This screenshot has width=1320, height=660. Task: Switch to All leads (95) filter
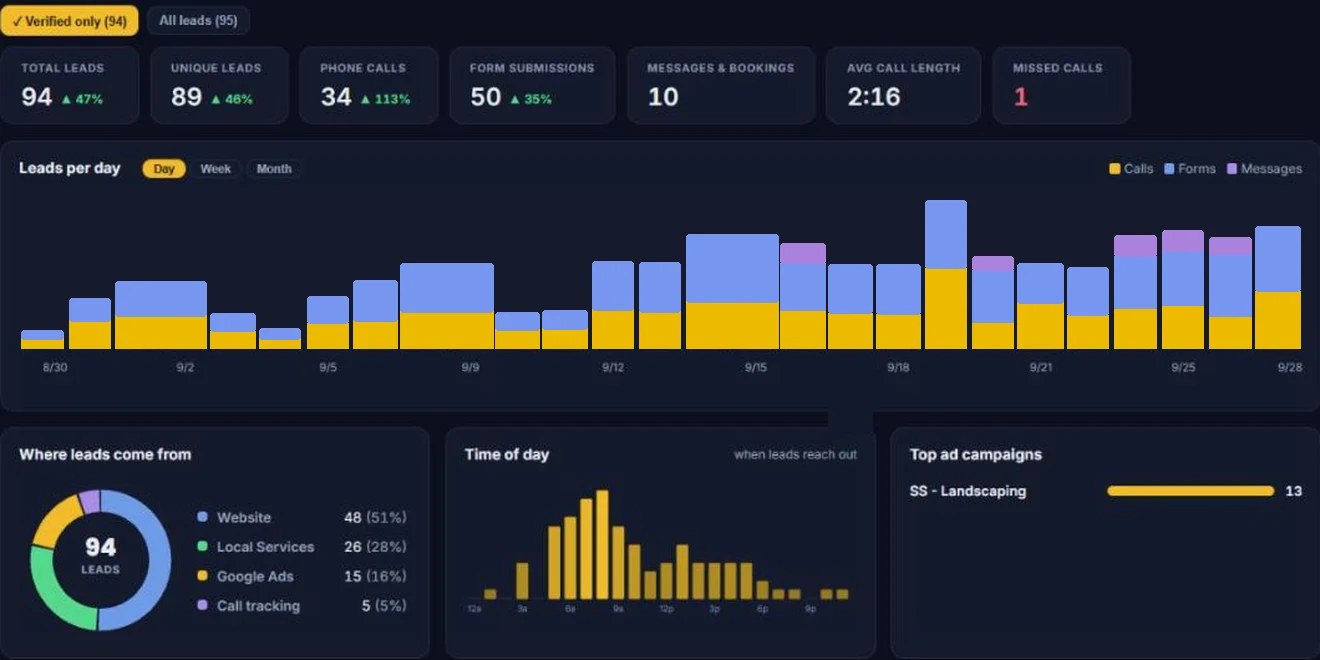(198, 20)
